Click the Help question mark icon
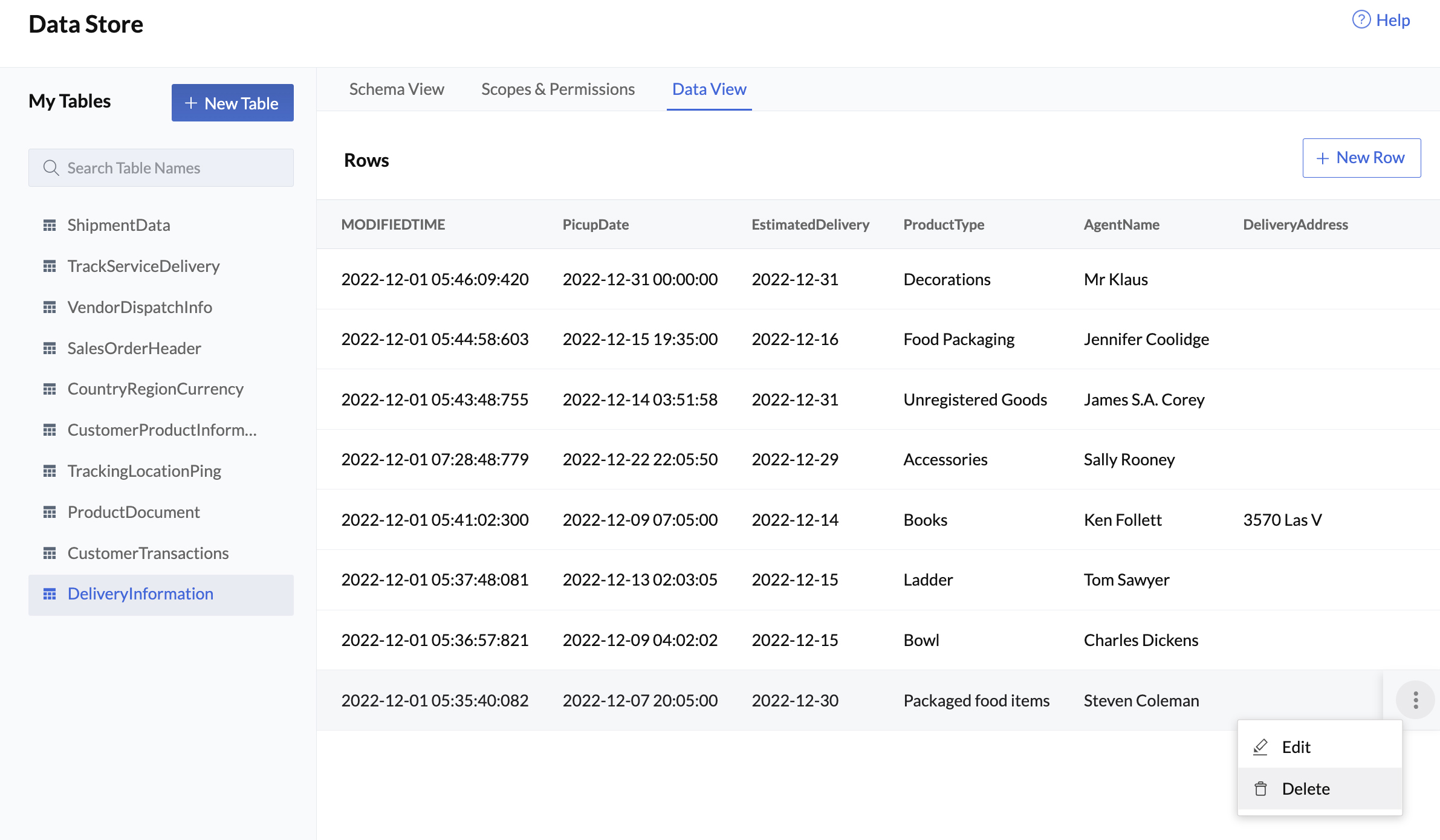The width and height of the screenshot is (1440, 840). tap(1361, 20)
